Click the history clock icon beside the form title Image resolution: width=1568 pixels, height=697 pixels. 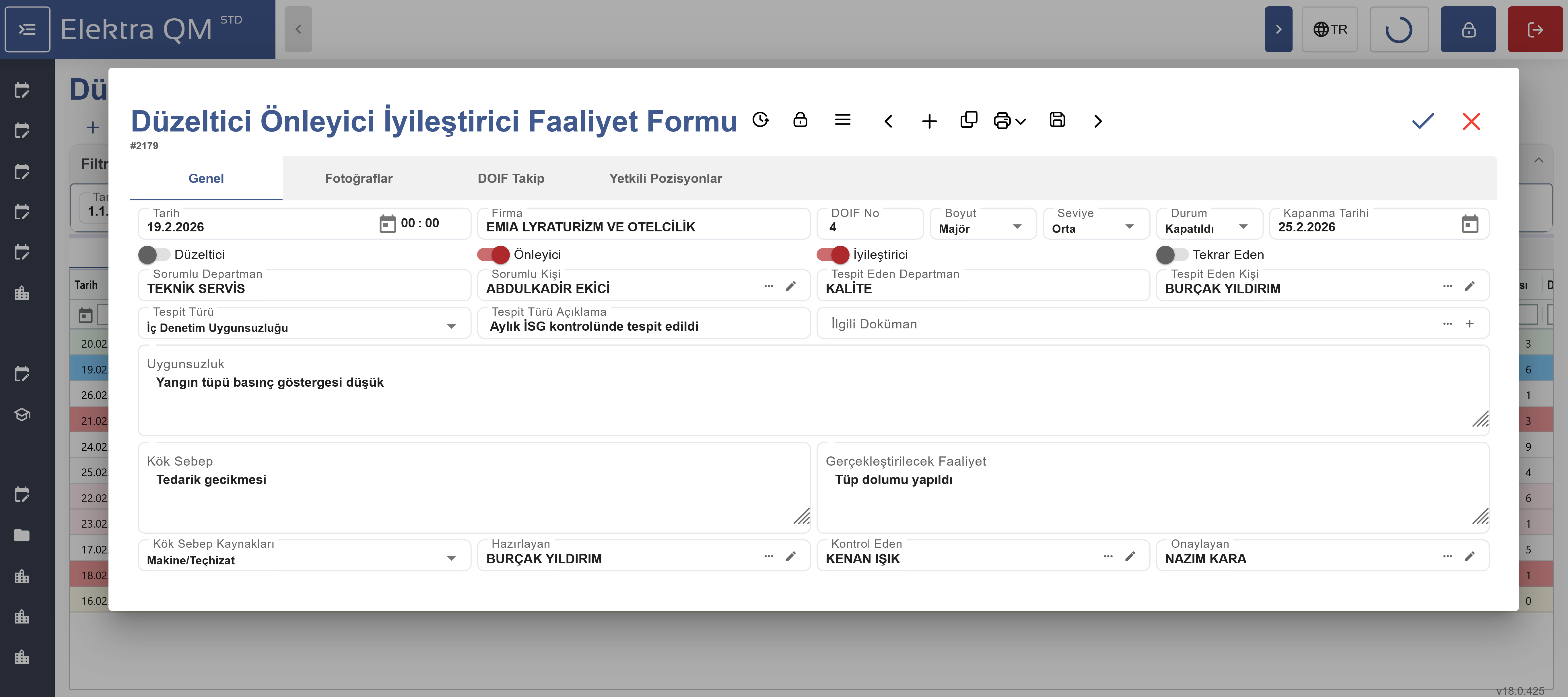click(x=760, y=120)
